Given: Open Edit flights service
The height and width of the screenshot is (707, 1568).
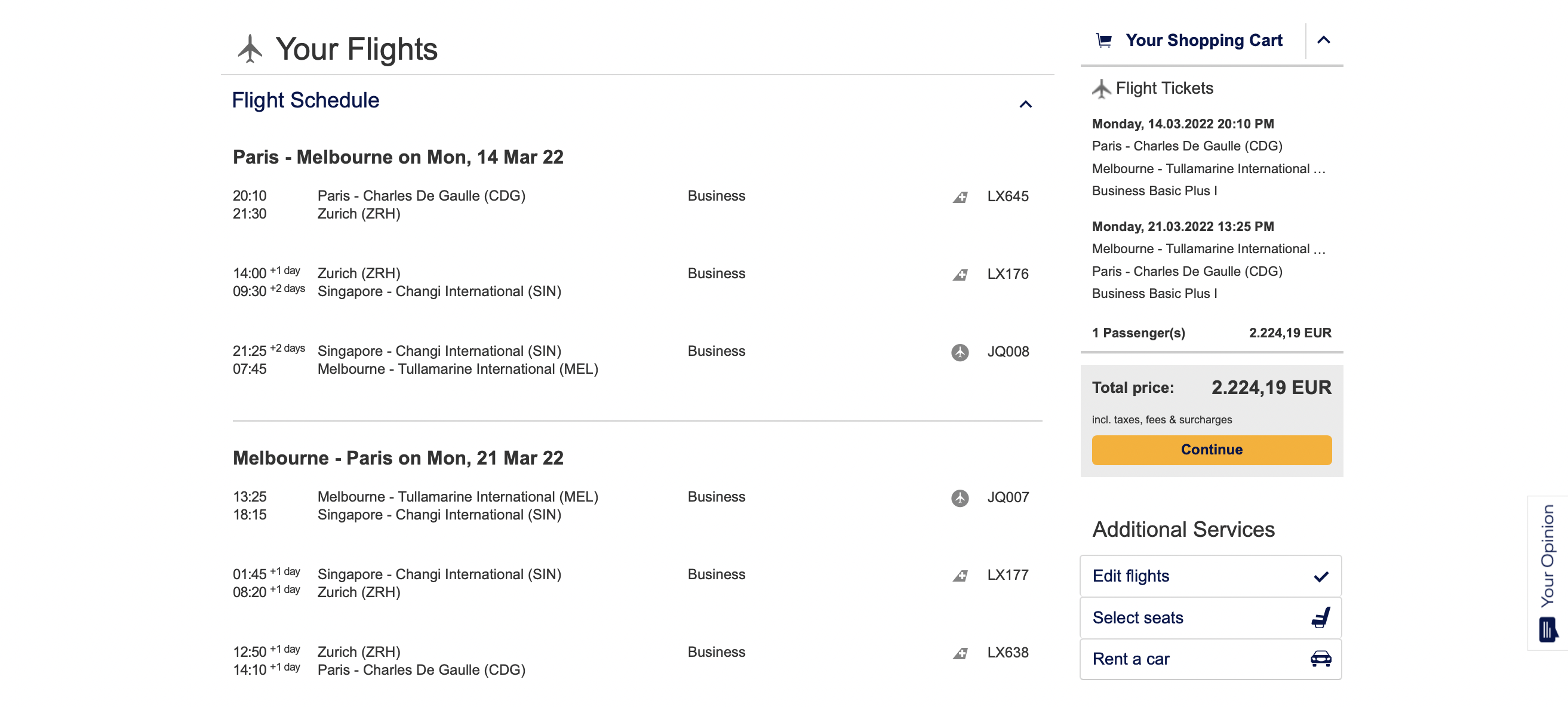Looking at the screenshot, I should pos(1130,576).
